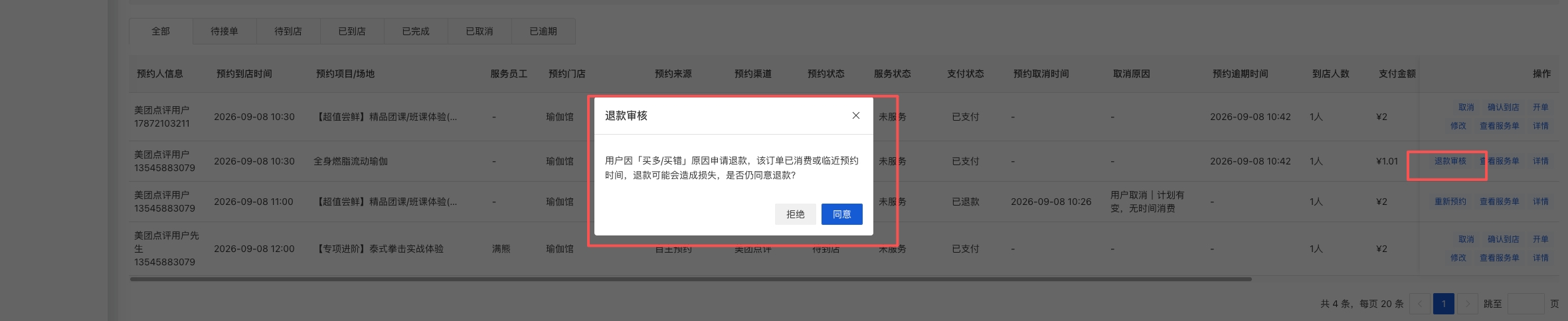
Task: Click the 已退款 payment status cell
Action: tap(966, 202)
